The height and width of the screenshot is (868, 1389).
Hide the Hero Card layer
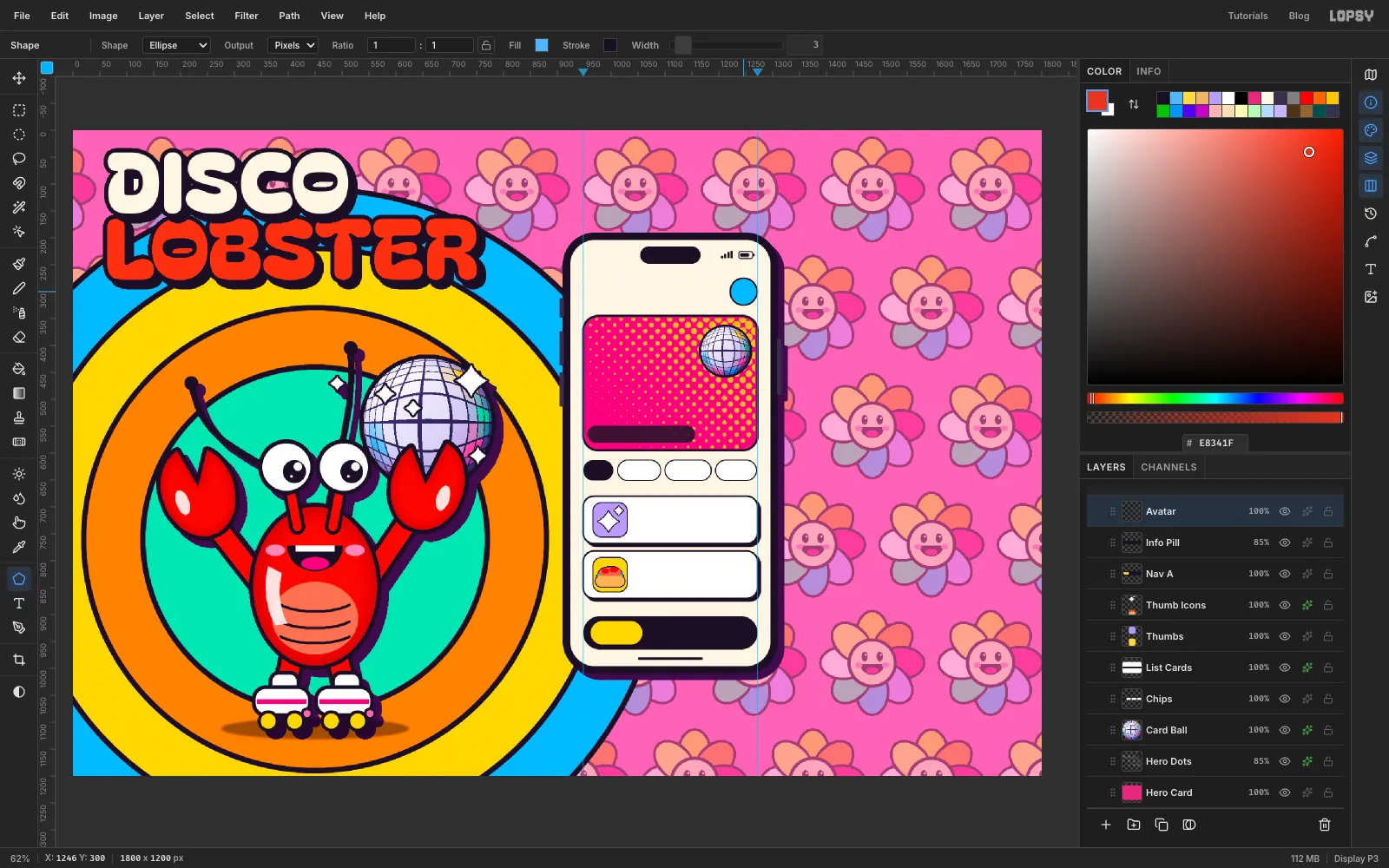pos(1285,792)
